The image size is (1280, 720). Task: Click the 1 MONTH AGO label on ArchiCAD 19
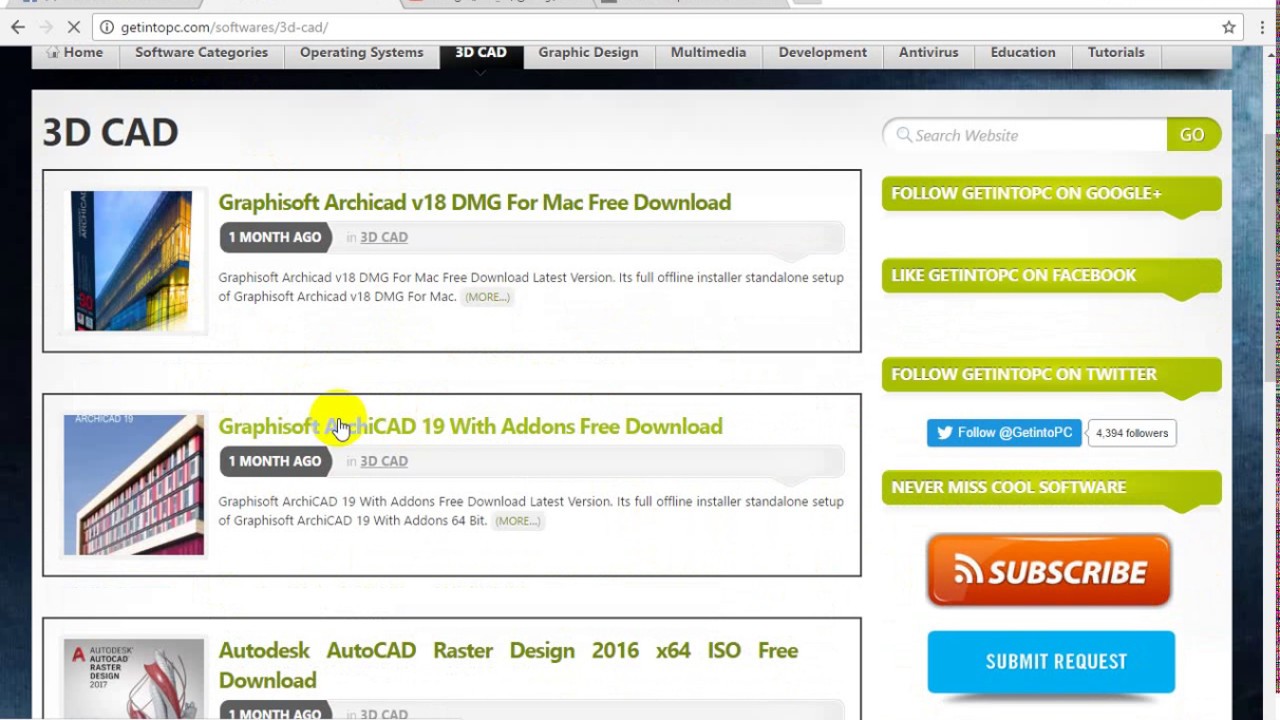pyautogui.click(x=275, y=461)
